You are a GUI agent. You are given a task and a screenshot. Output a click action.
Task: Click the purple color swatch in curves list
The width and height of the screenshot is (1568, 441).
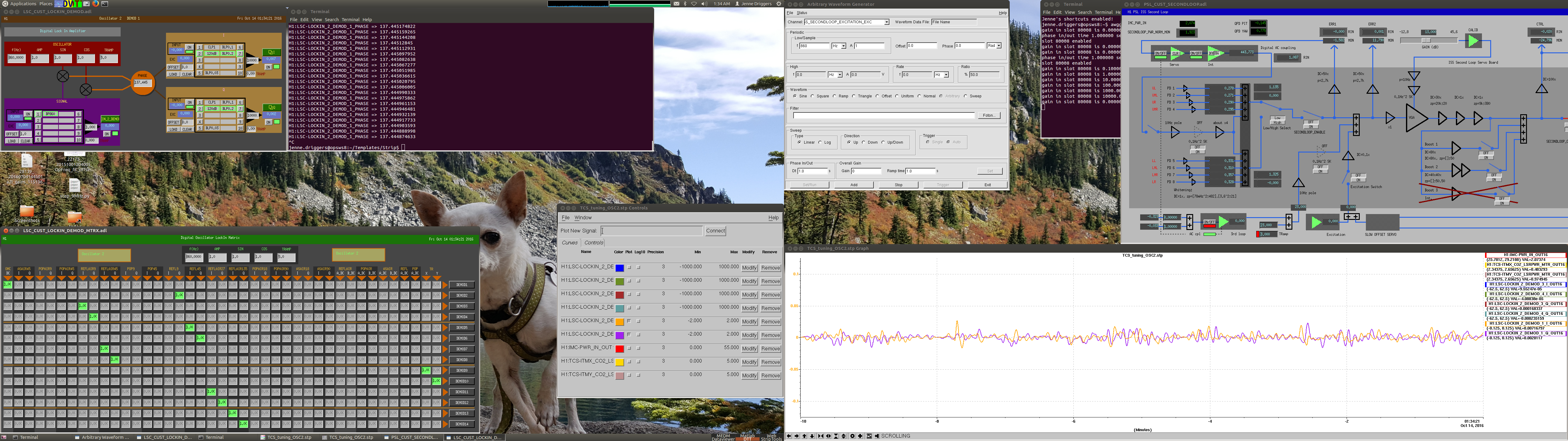click(x=620, y=335)
